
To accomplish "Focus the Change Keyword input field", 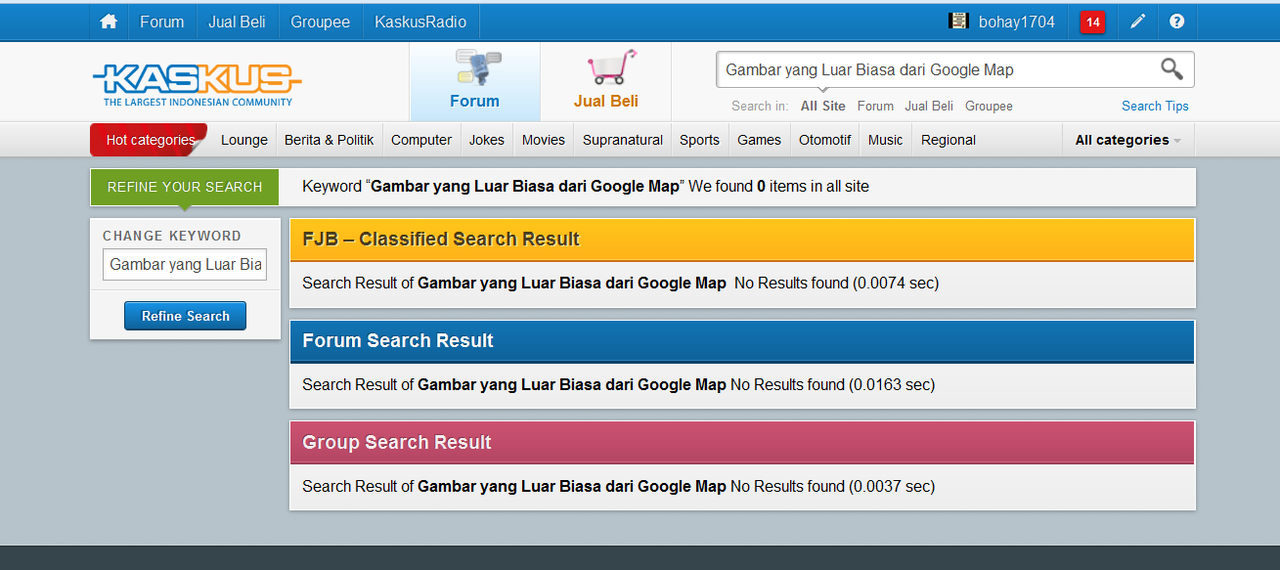I will click(185, 264).
